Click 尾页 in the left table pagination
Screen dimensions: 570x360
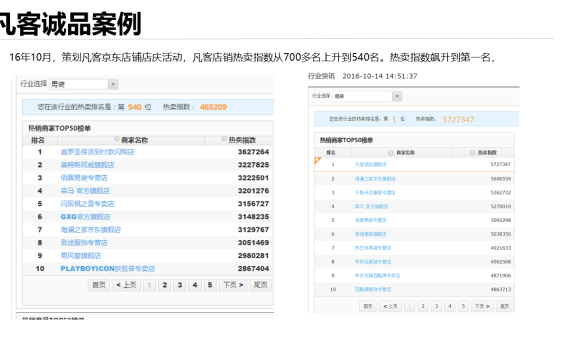tap(260, 285)
